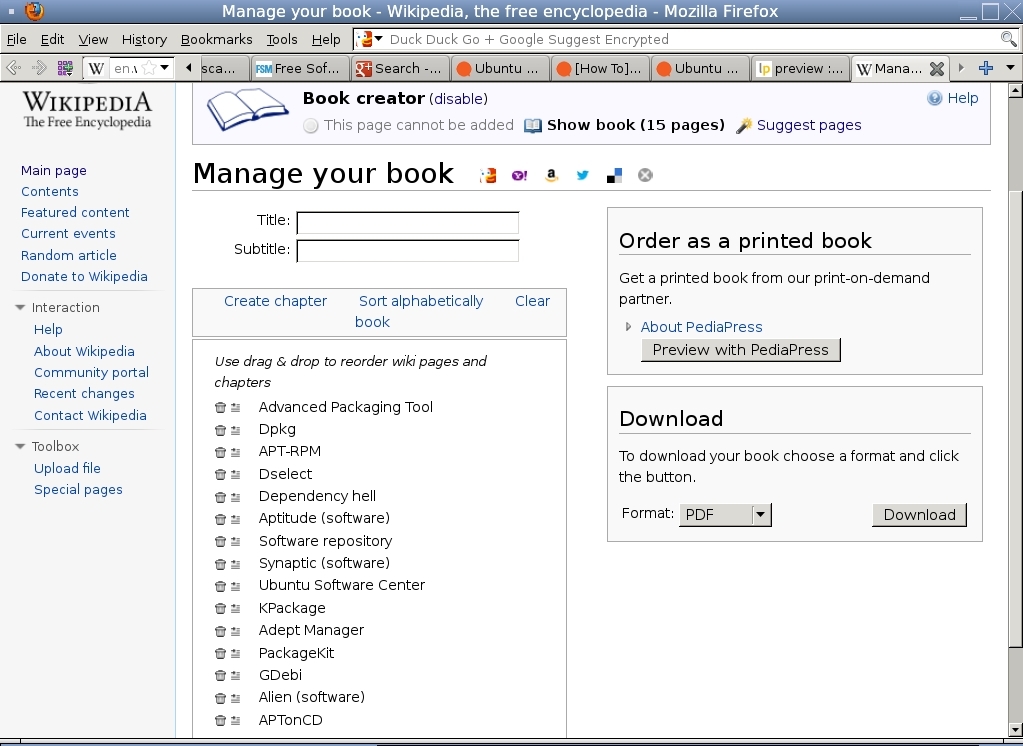The image size is (1023, 746).
Task: Click the reorder handle icon next to PackageKit
Action: point(236,653)
